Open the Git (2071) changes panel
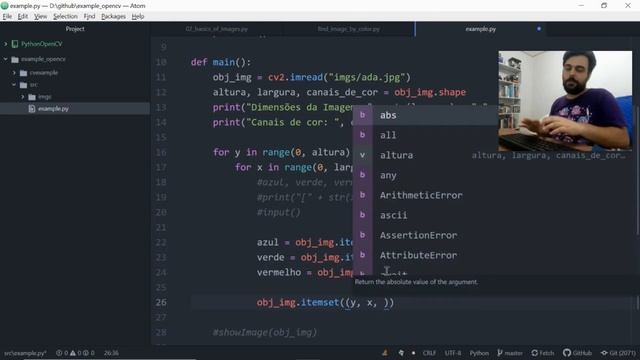This screenshot has width=640, height=360. coord(618,353)
